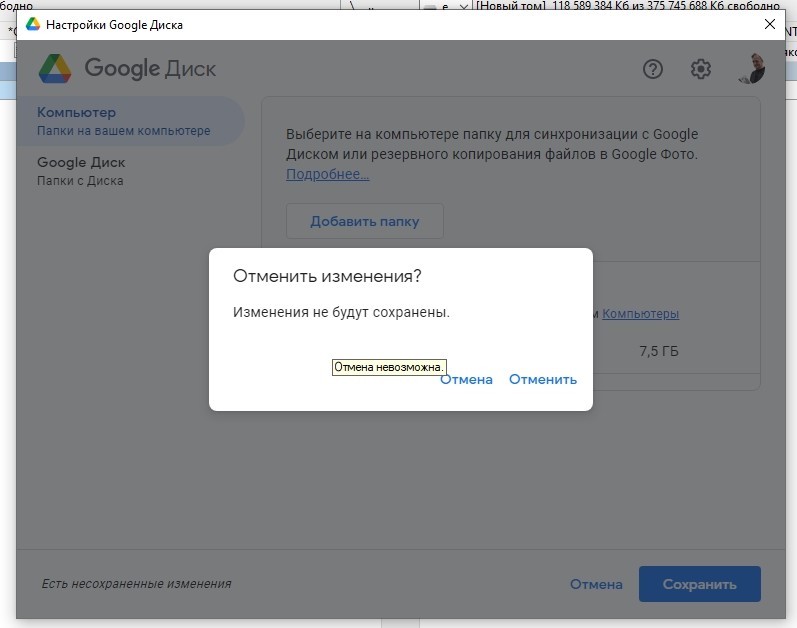Image resolution: width=797 pixels, height=628 pixels.
Task: Close the Google Drive settings window
Action: coord(770,24)
